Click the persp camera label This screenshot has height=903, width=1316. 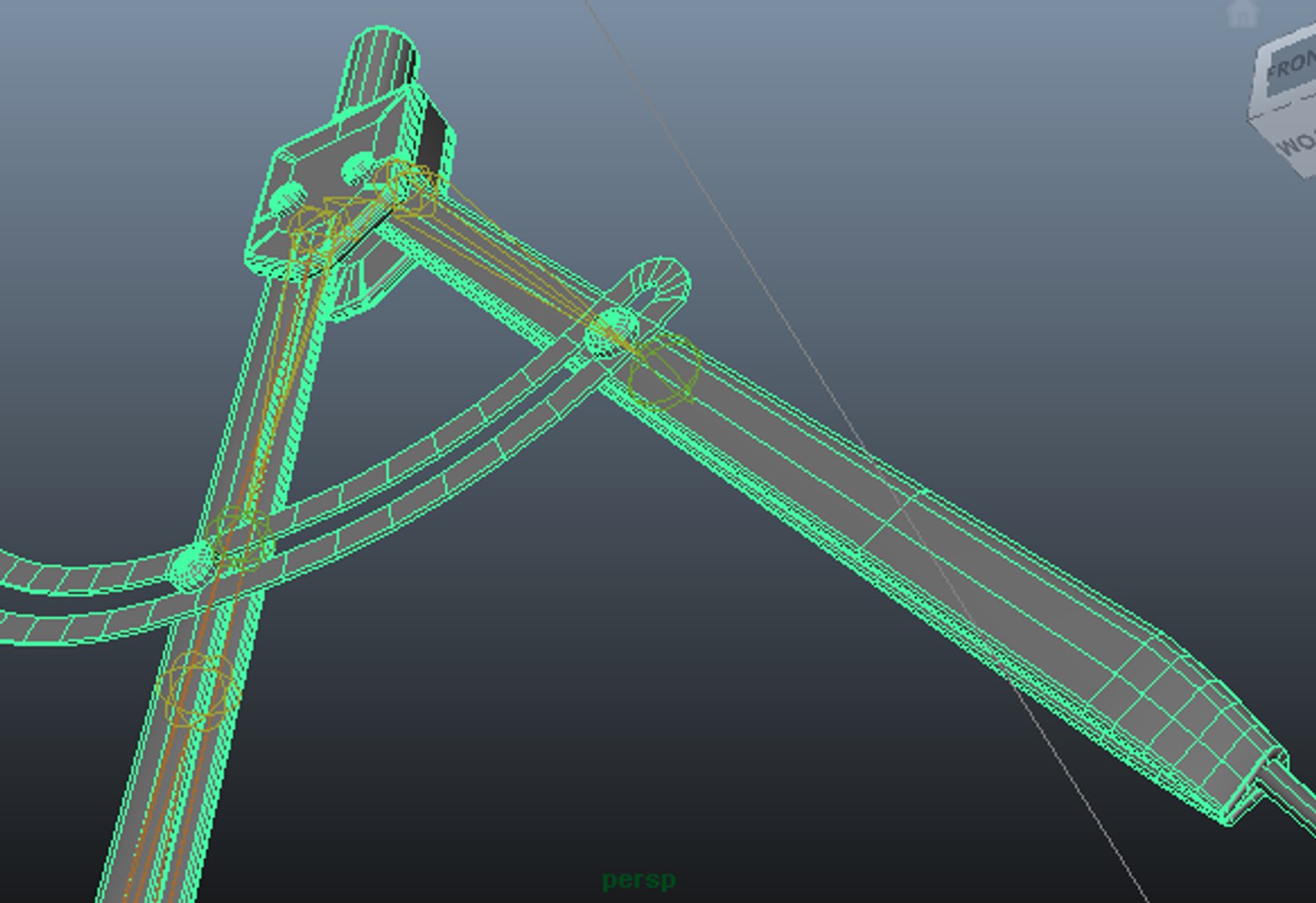(639, 880)
